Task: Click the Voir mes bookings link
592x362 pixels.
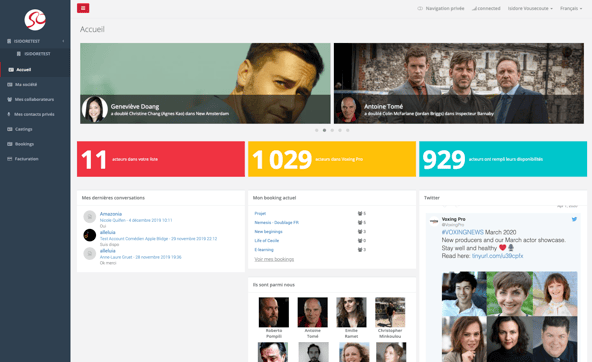Action: (x=274, y=259)
